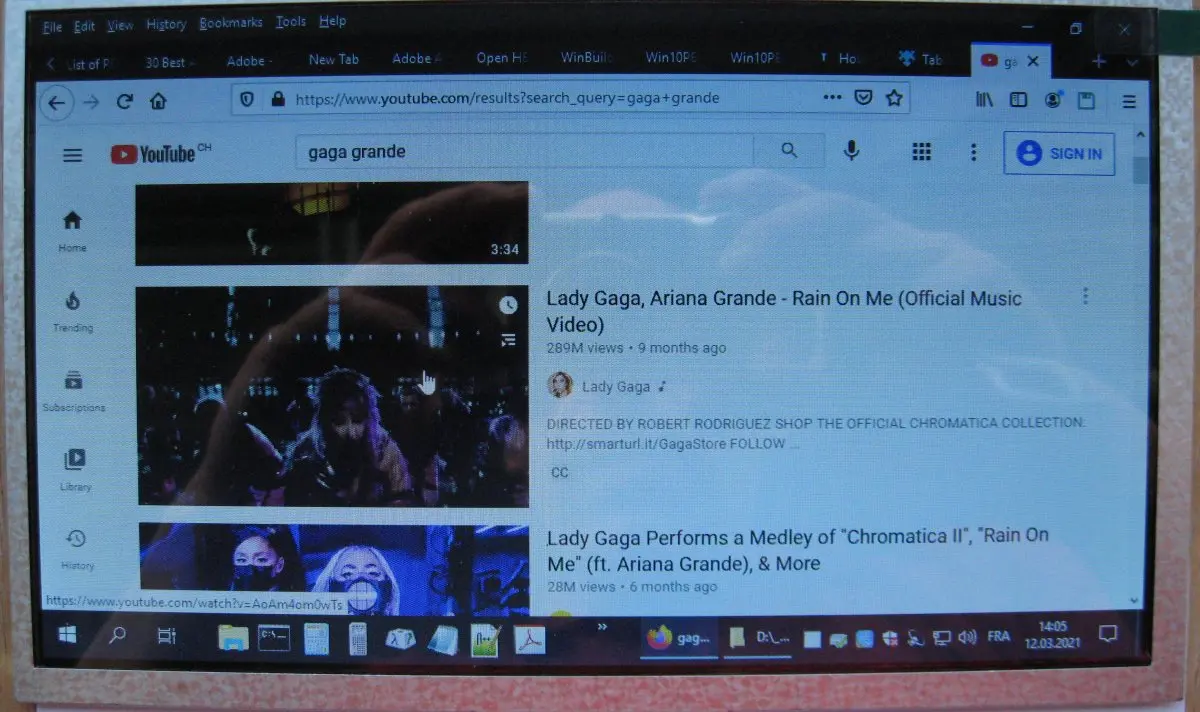Open YouTube settings three-dot menu
The height and width of the screenshot is (712, 1200).
tap(974, 153)
